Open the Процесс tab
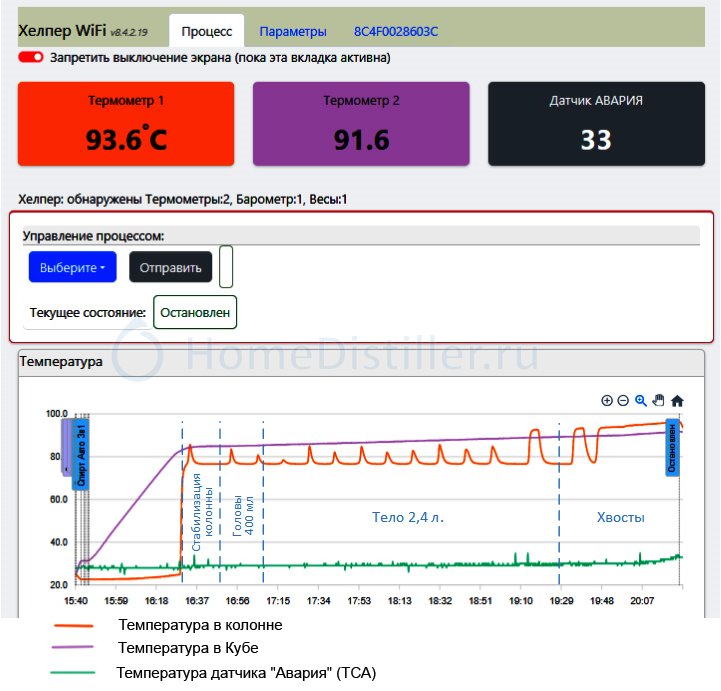 (x=207, y=31)
